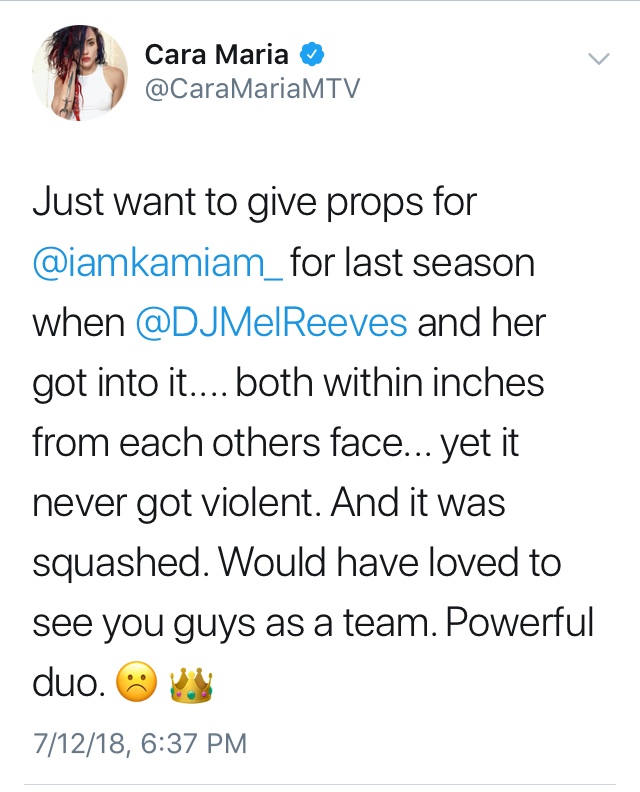The width and height of the screenshot is (640, 792).
Task: Click the crown emoji
Action: [x=191, y=684]
